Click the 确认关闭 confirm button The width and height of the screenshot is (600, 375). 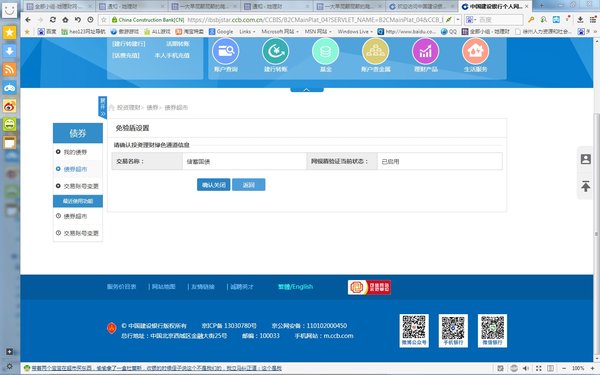[x=214, y=185]
